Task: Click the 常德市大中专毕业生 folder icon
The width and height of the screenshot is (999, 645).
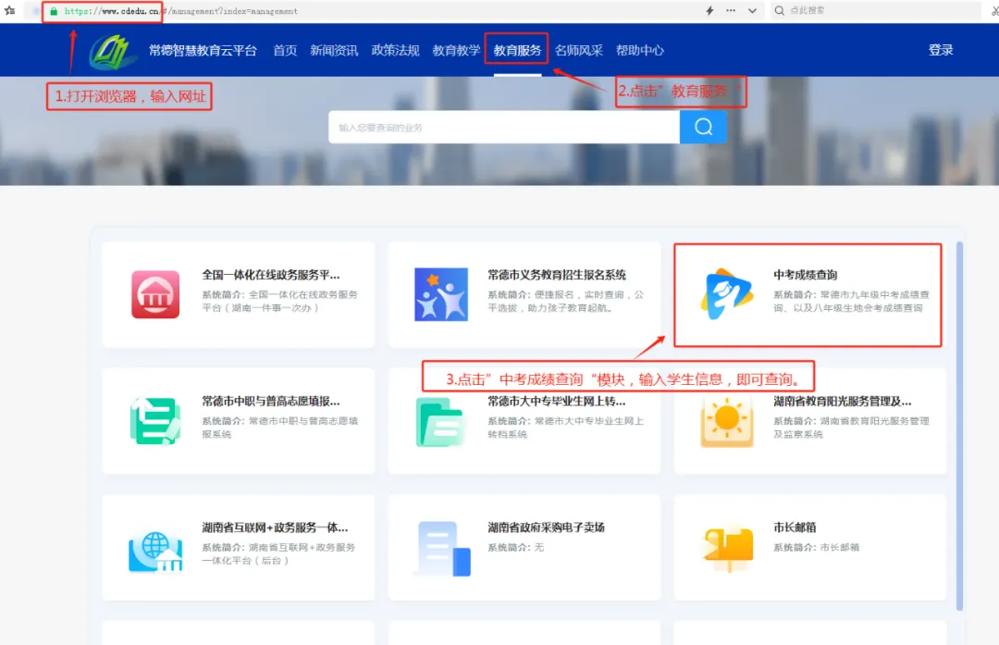Action: pyautogui.click(x=441, y=421)
